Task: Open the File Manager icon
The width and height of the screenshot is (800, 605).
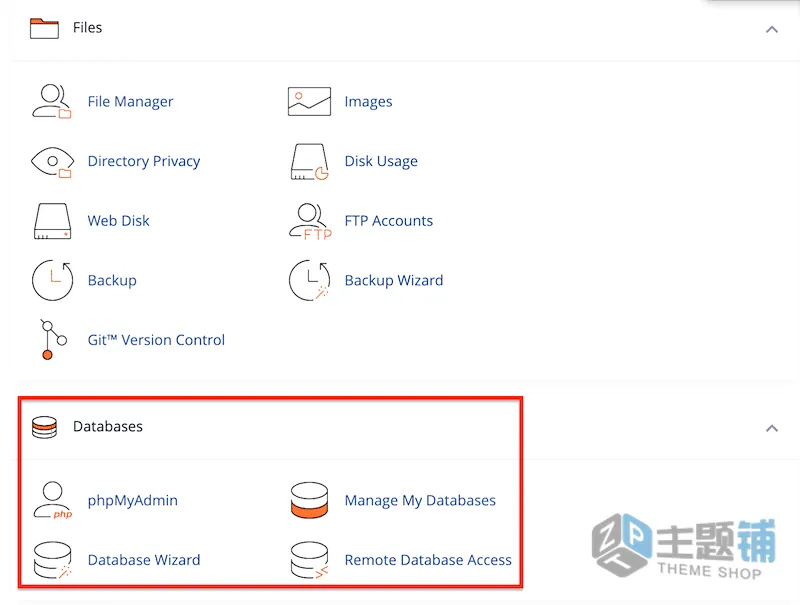Action: point(52,101)
